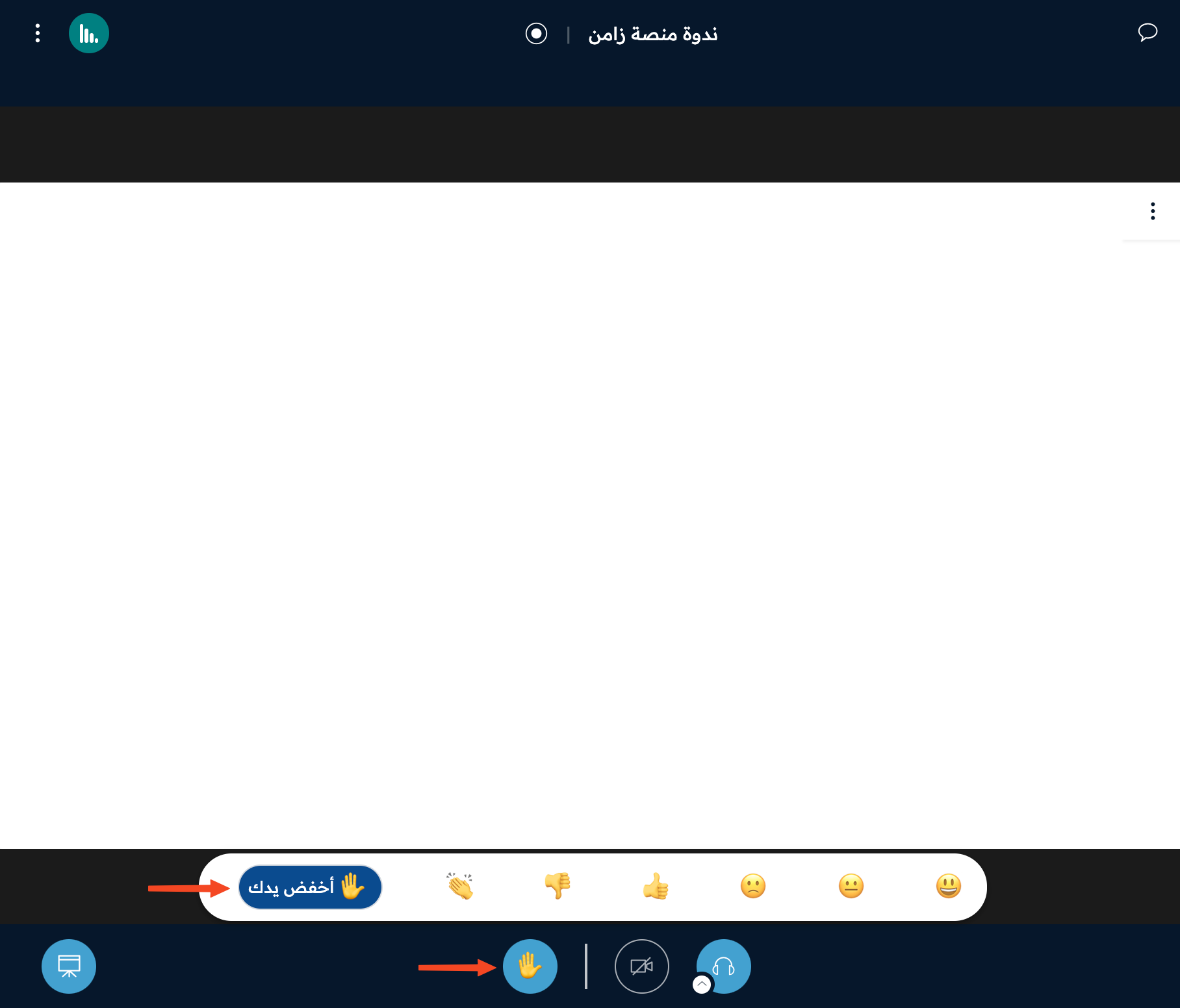The image size is (1180, 1008).
Task: Expand audio options with small chevron arrow
Action: click(x=702, y=985)
